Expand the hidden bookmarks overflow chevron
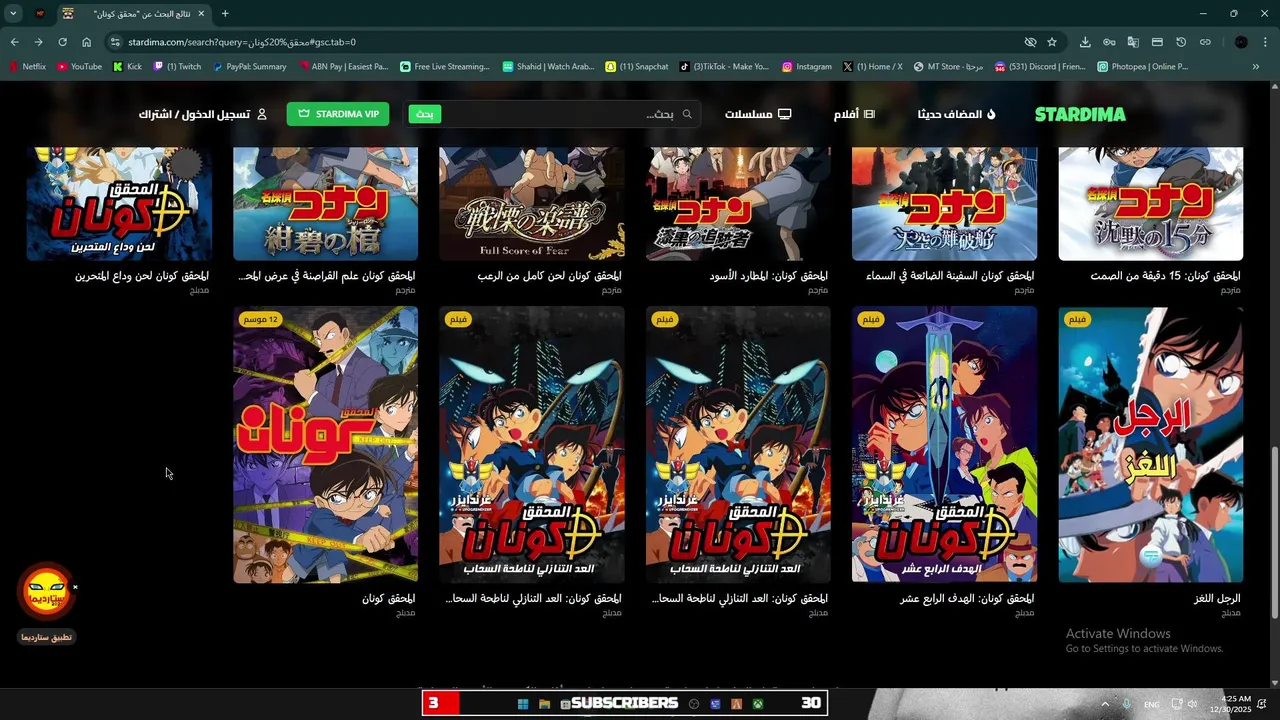 click(1256, 67)
